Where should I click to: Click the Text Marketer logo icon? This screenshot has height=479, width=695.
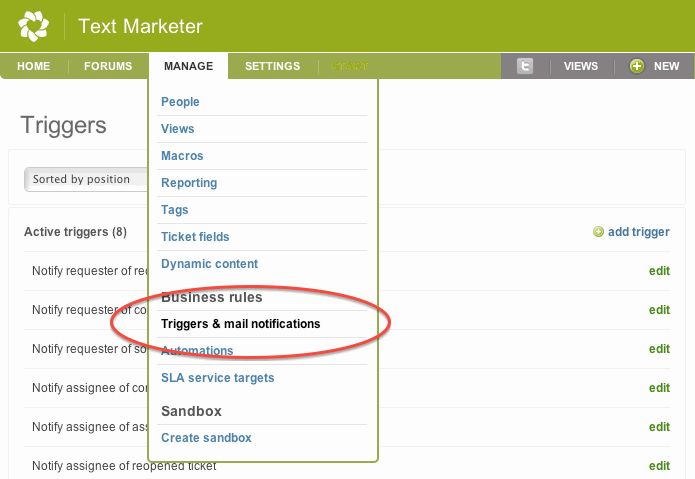click(x=33, y=26)
